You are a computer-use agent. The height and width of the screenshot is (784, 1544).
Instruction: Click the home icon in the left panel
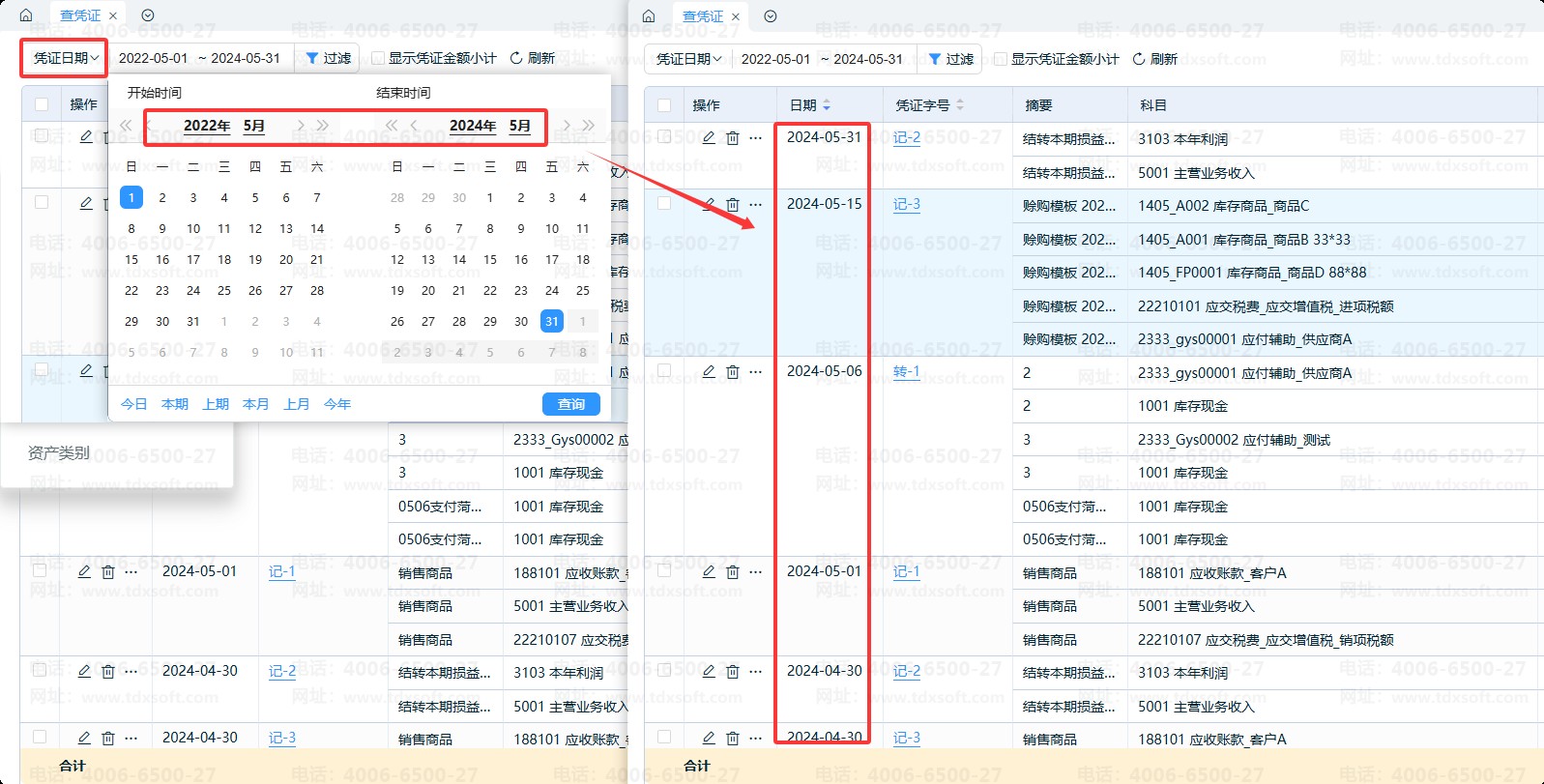26,15
